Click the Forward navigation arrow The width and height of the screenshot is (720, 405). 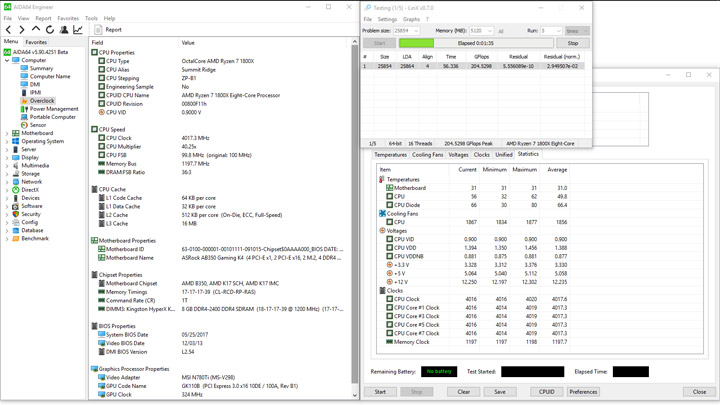[x=21, y=30]
